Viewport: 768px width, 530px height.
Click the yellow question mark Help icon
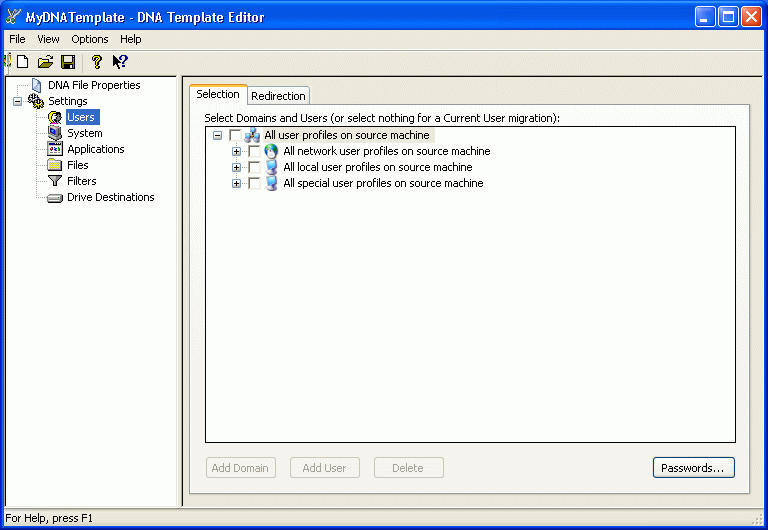click(x=96, y=62)
